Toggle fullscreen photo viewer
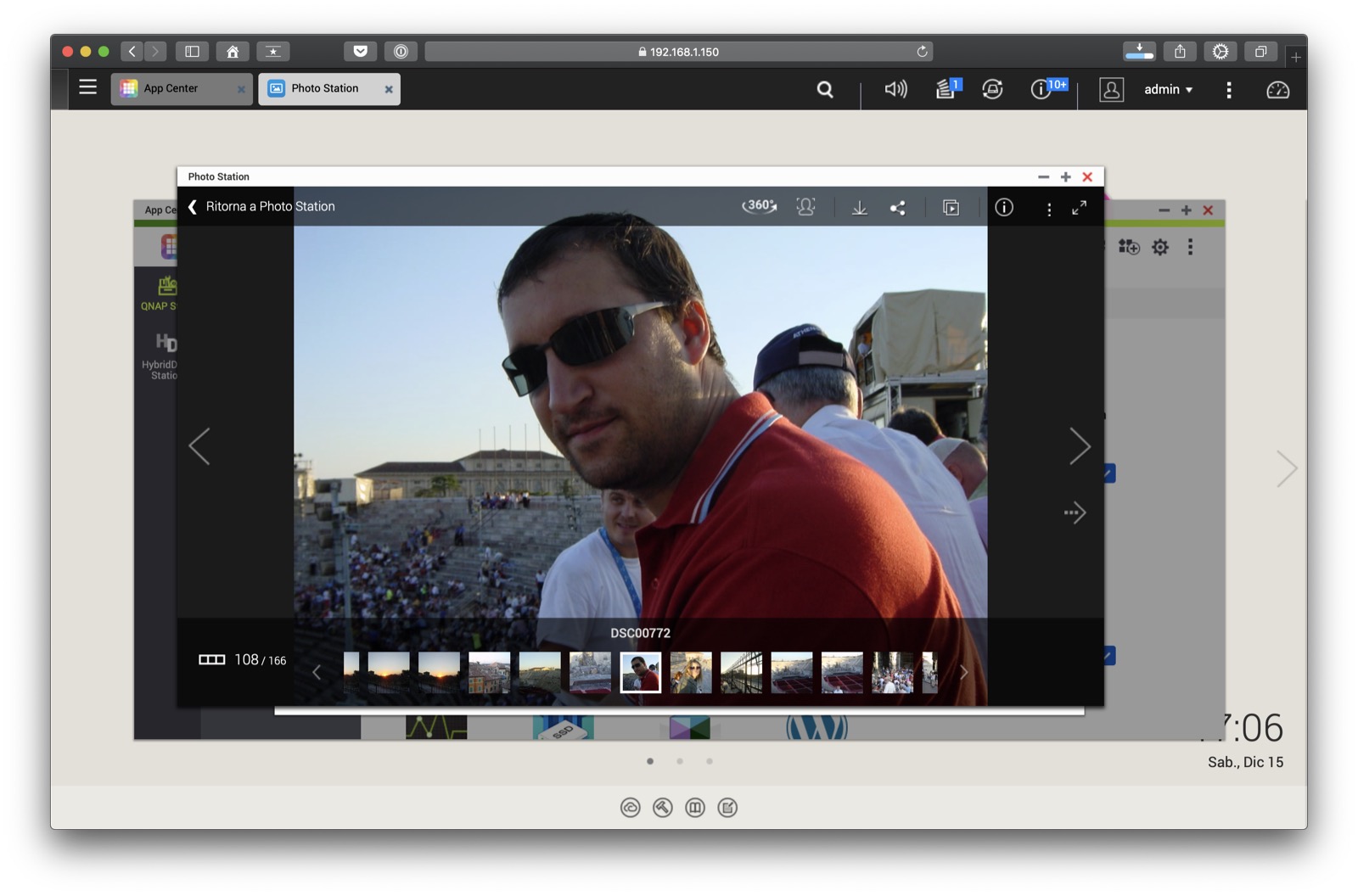The height and width of the screenshot is (896, 1358). (1079, 208)
